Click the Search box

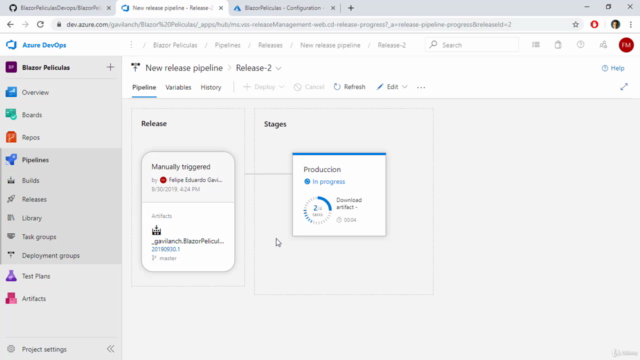[x=472, y=45]
